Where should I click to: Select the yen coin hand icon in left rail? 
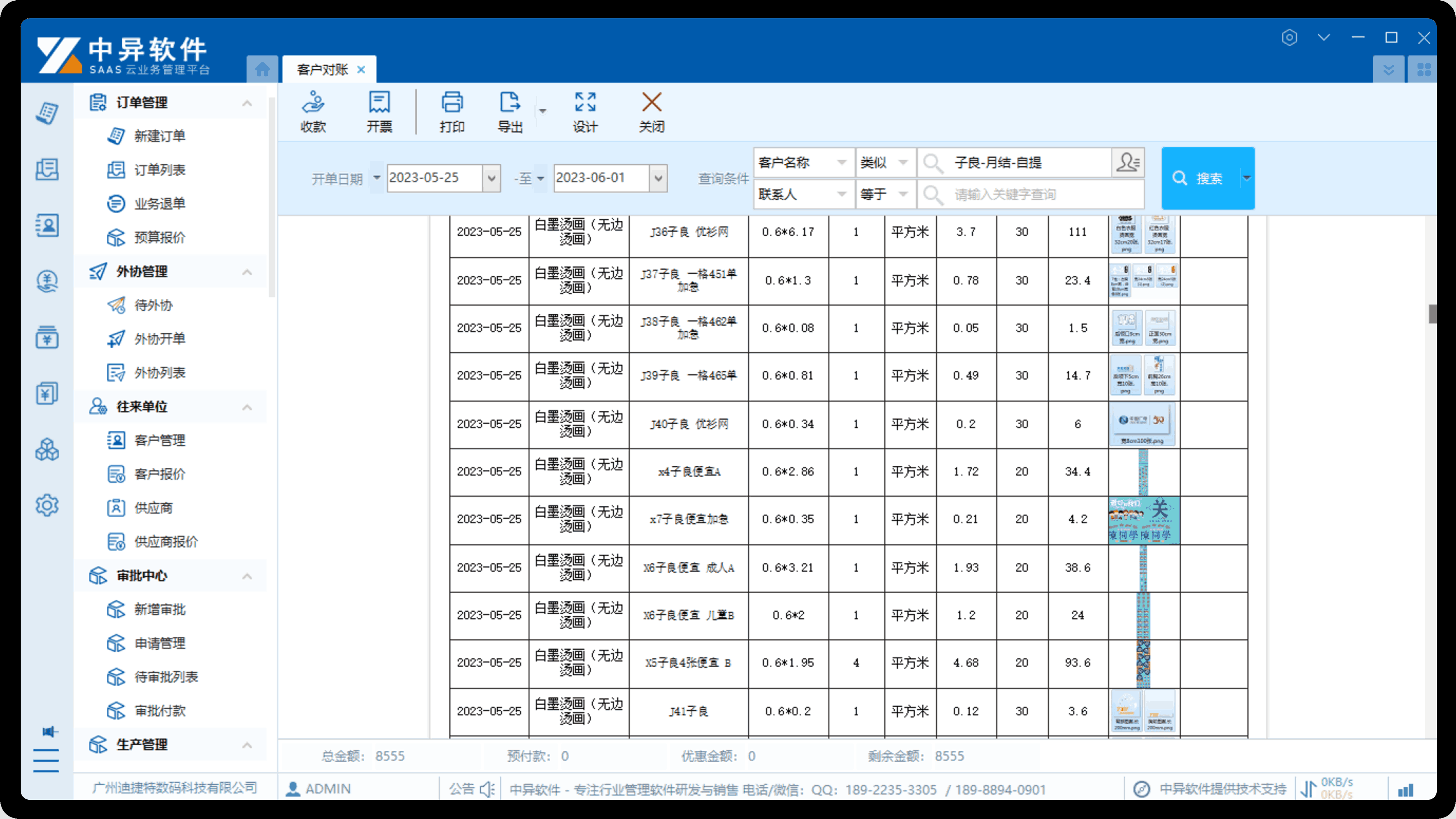(x=47, y=281)
